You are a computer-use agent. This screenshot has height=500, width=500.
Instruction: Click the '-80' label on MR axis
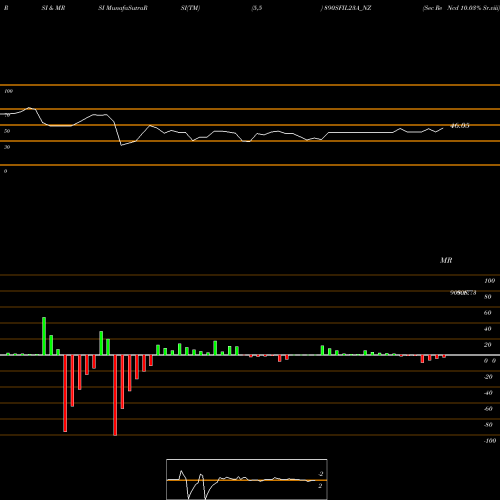(488, 425)
